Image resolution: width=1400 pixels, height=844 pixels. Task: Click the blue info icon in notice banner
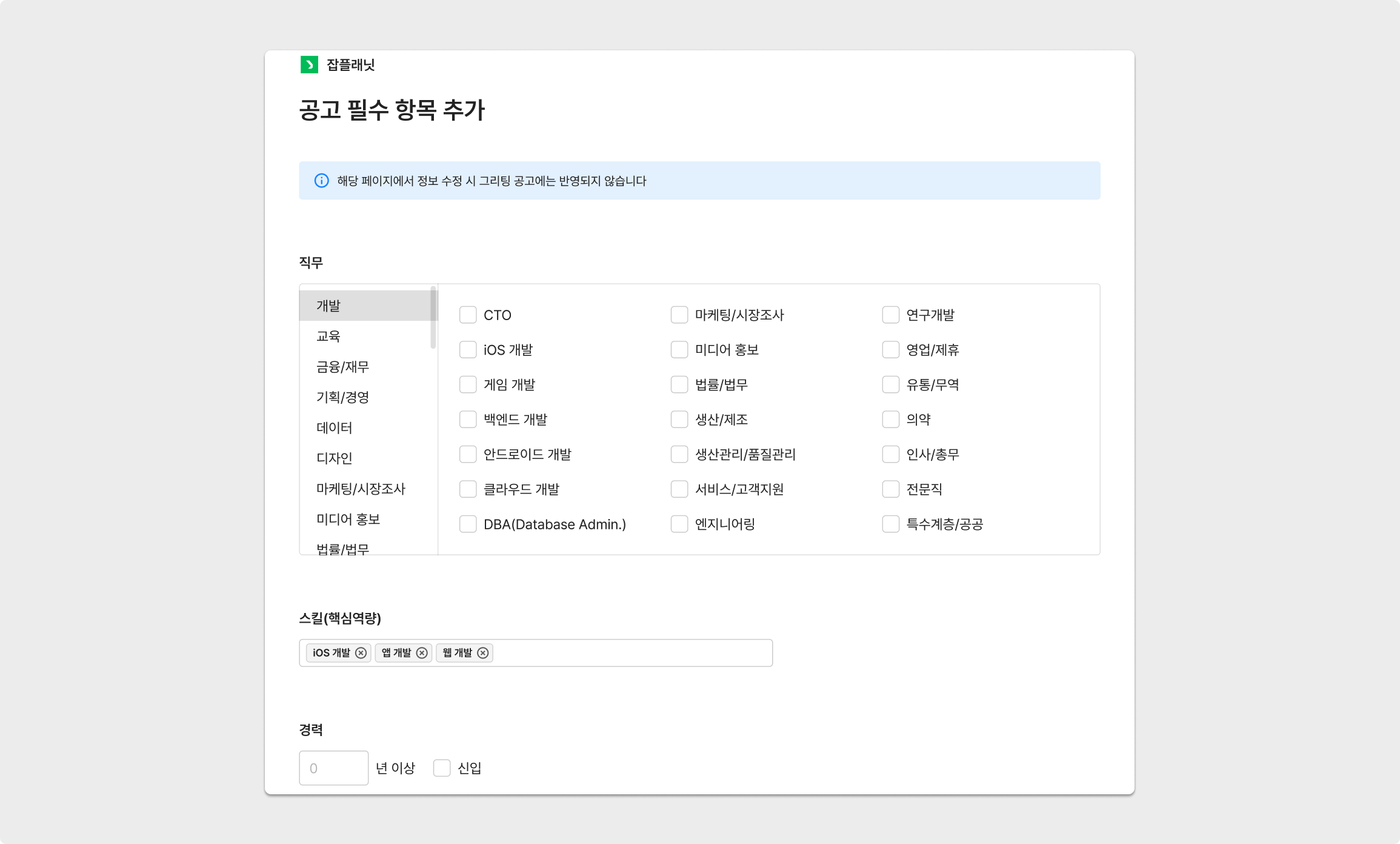click(322, 181)
